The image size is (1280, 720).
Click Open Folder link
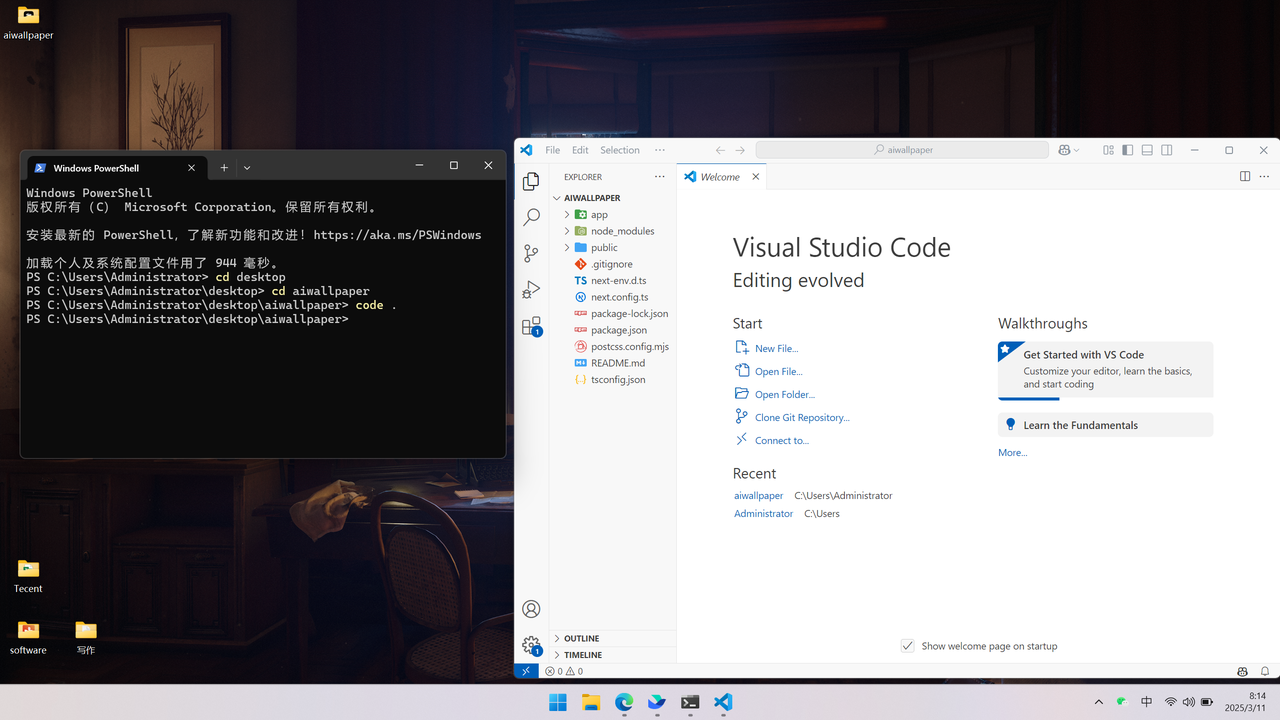coord(785,394)
